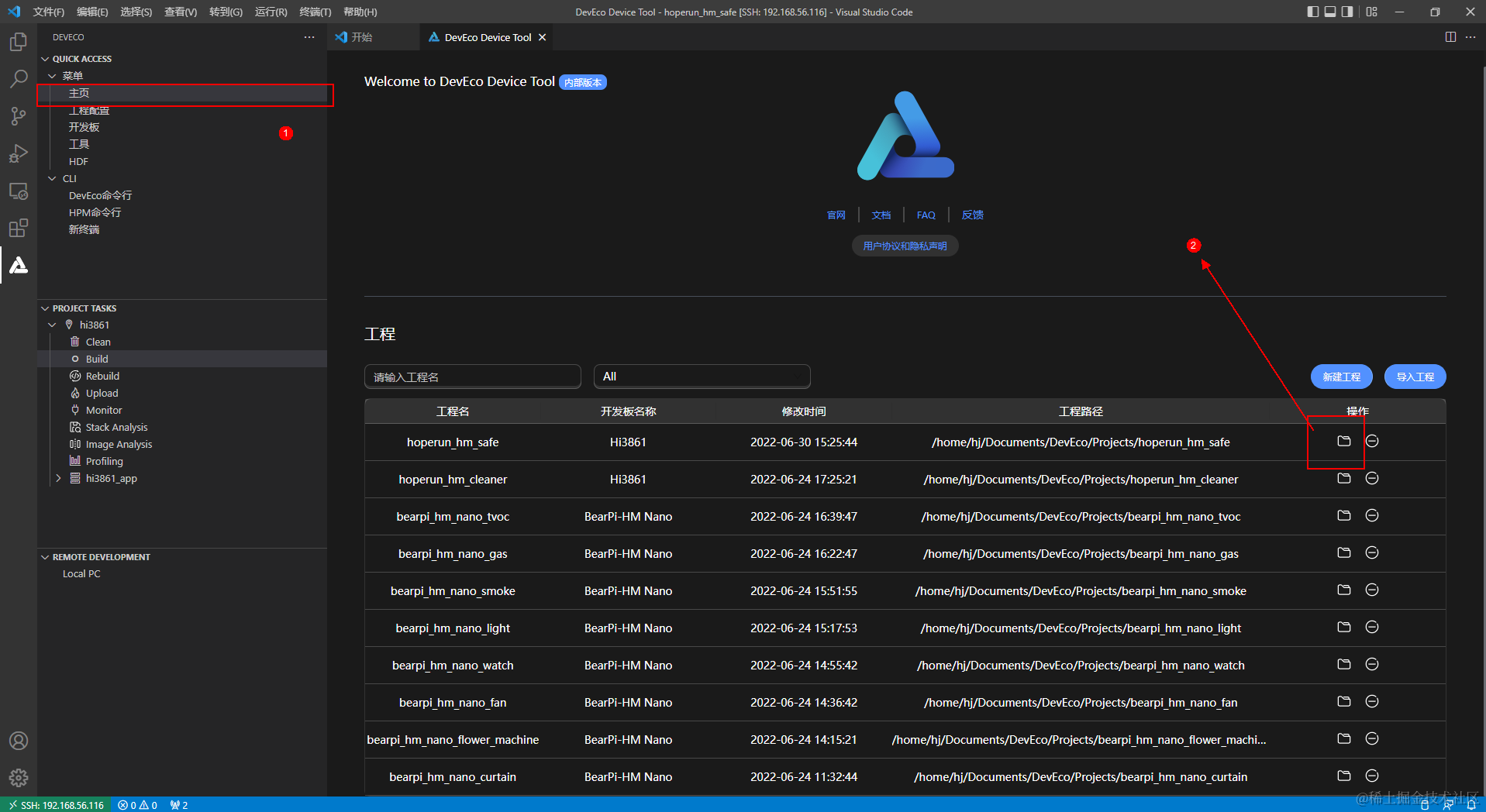This screenshot has height=812, width=1486.
Task: Launch Stack Analysis task
Action: point(117,428)
